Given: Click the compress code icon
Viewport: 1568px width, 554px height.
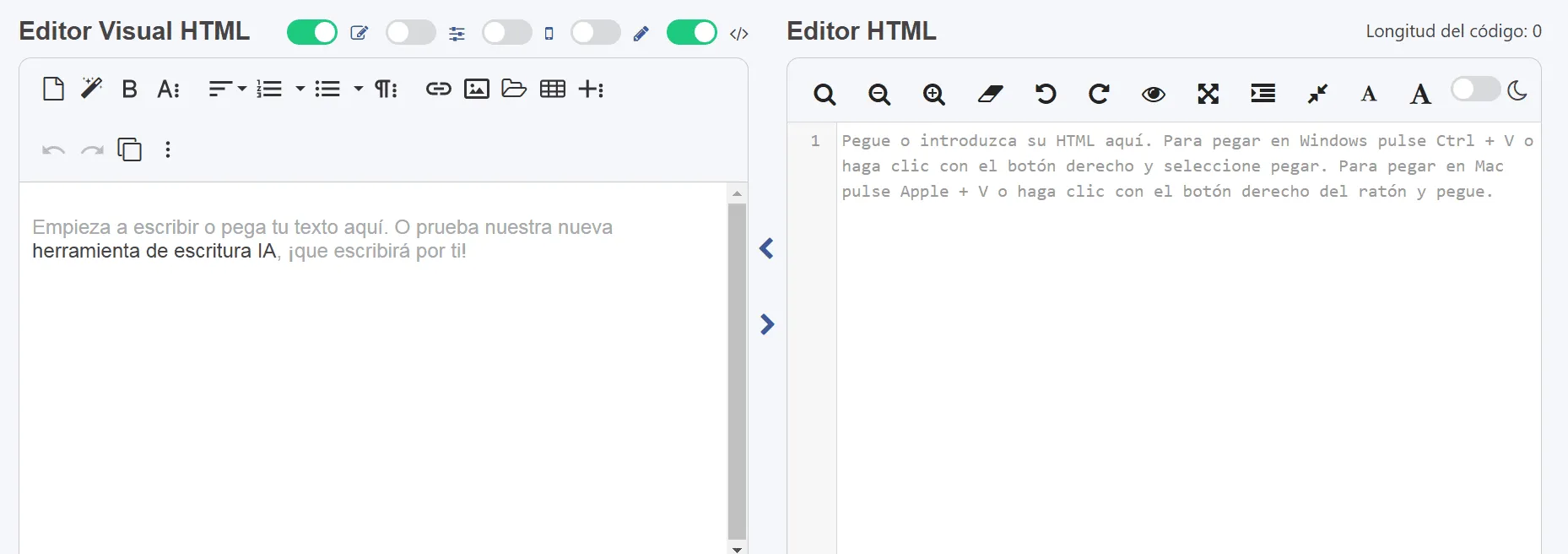Looking at the screenshot, I should click(x=1317, y=94).
